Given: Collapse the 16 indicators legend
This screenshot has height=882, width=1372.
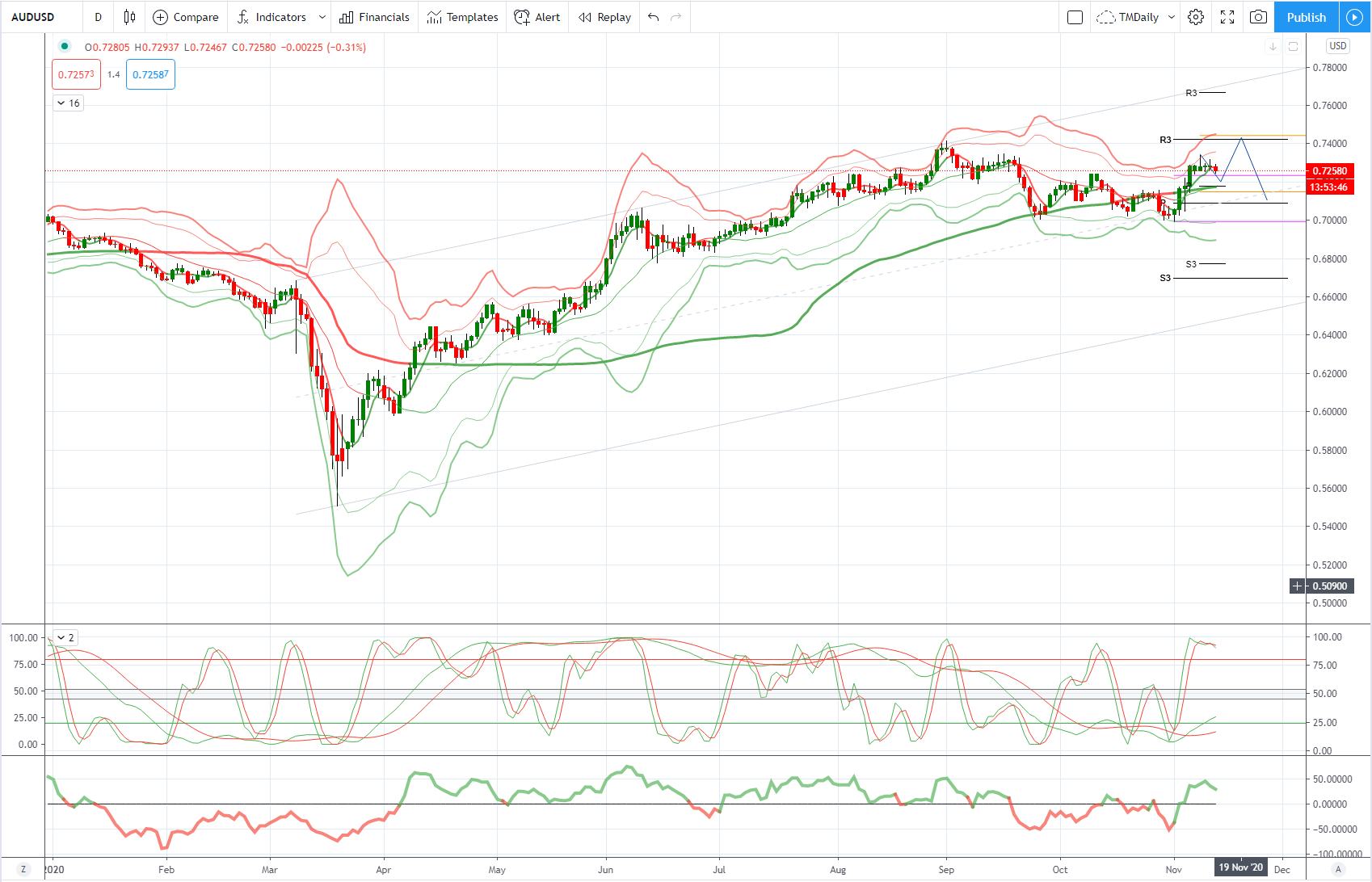Looking at the screenshot, I should click(68, 103).
